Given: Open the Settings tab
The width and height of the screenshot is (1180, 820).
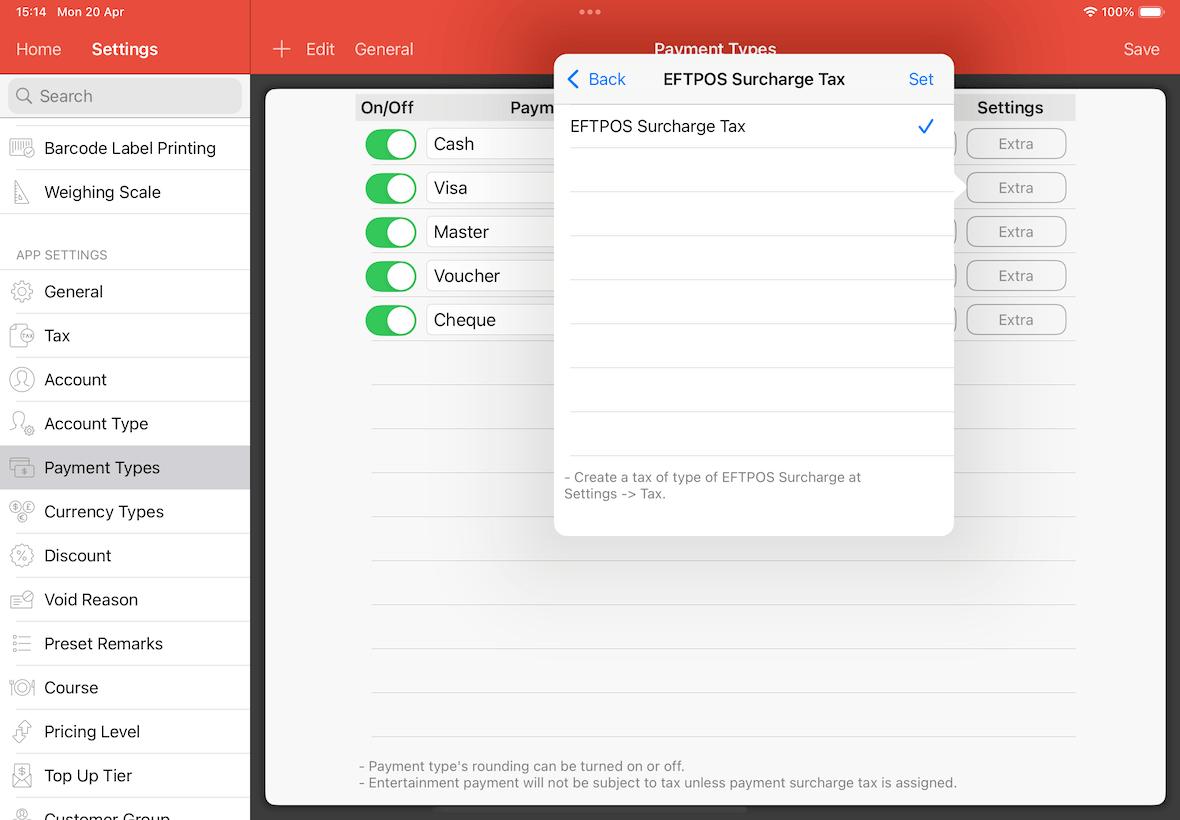Looking at the screenshot, I should 125,49.
